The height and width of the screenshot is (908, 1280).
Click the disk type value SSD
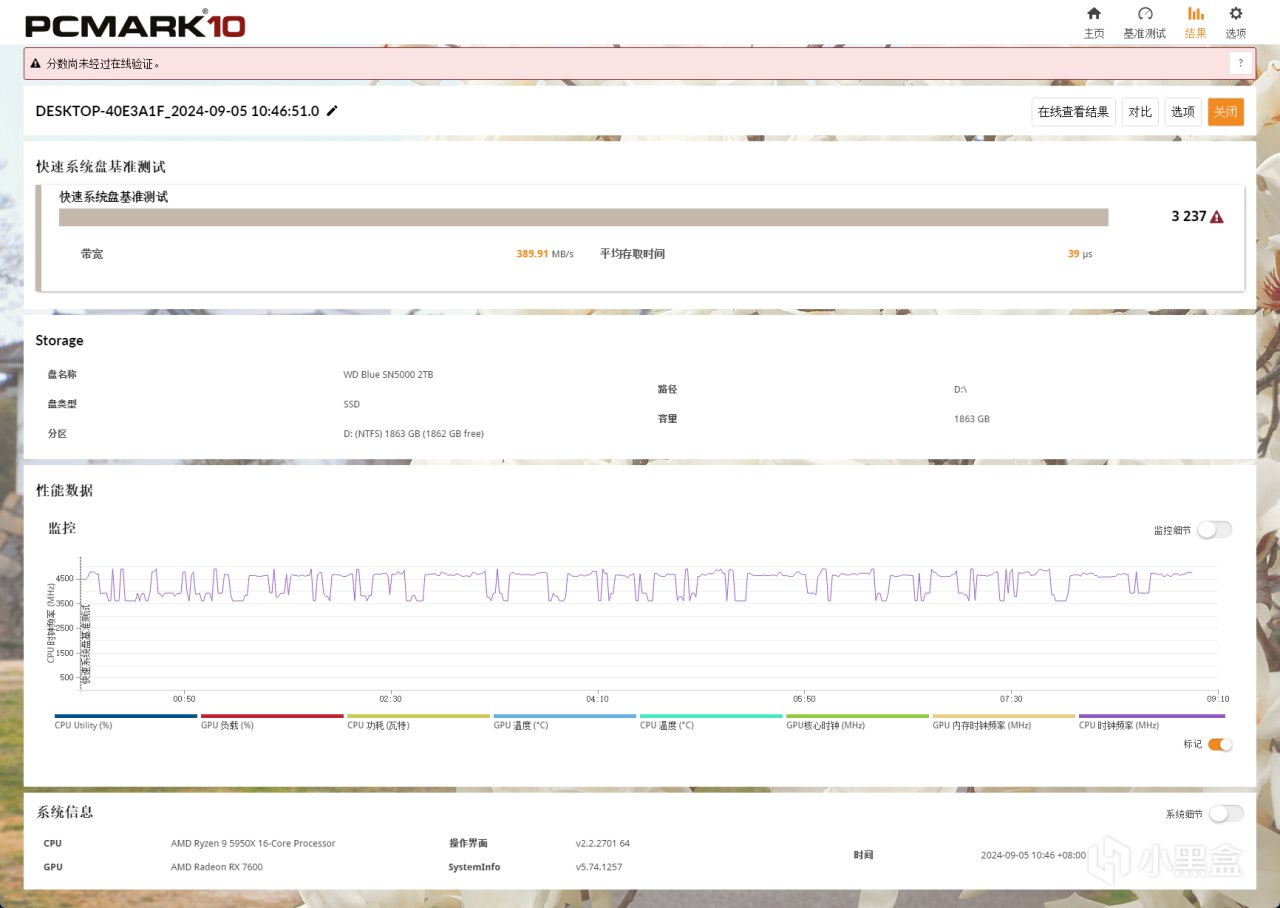pos(351,404)
